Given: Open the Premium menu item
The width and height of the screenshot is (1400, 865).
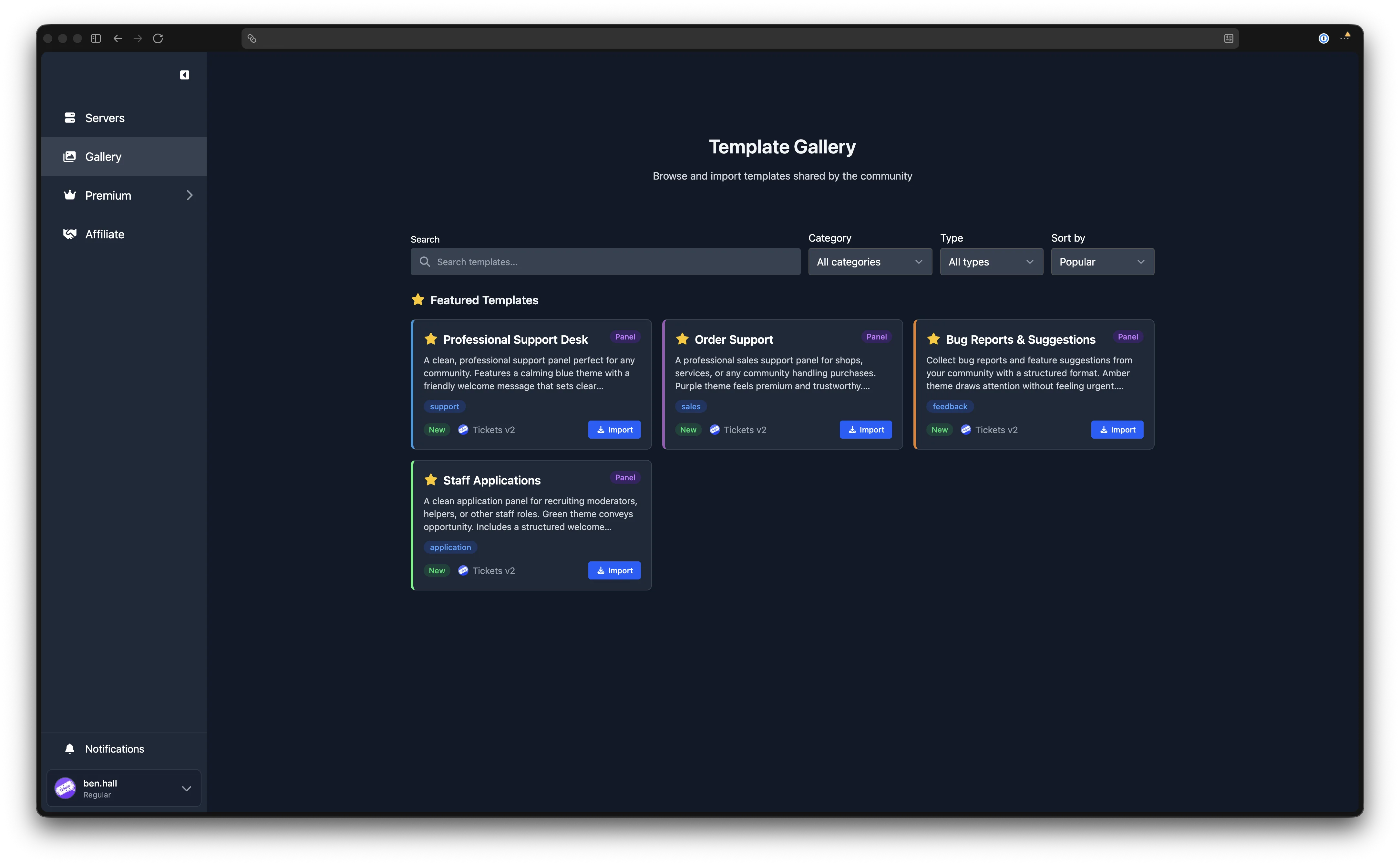Looking at the screenshot, I should tap(124, 195).
